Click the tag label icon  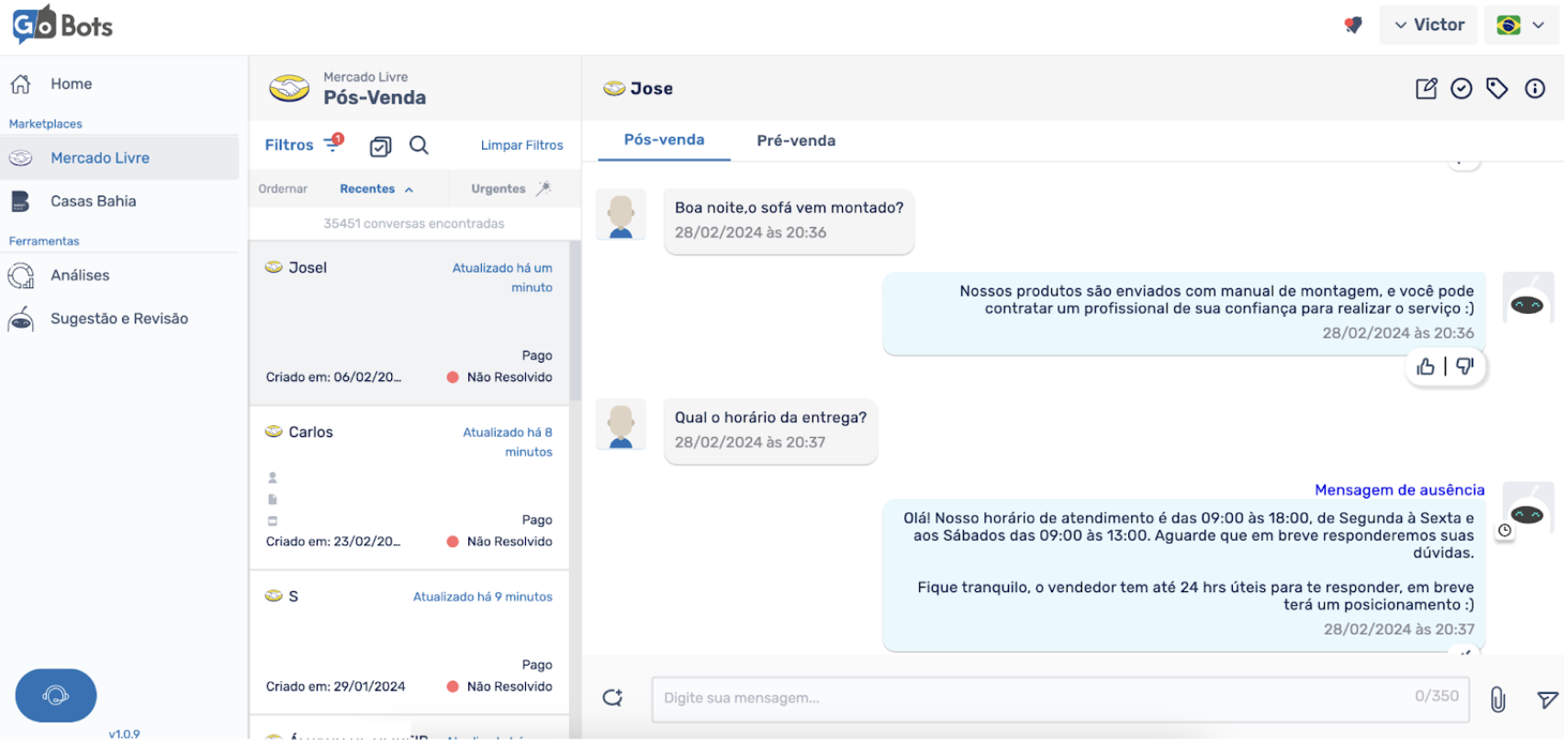[x=1497, y=88]
